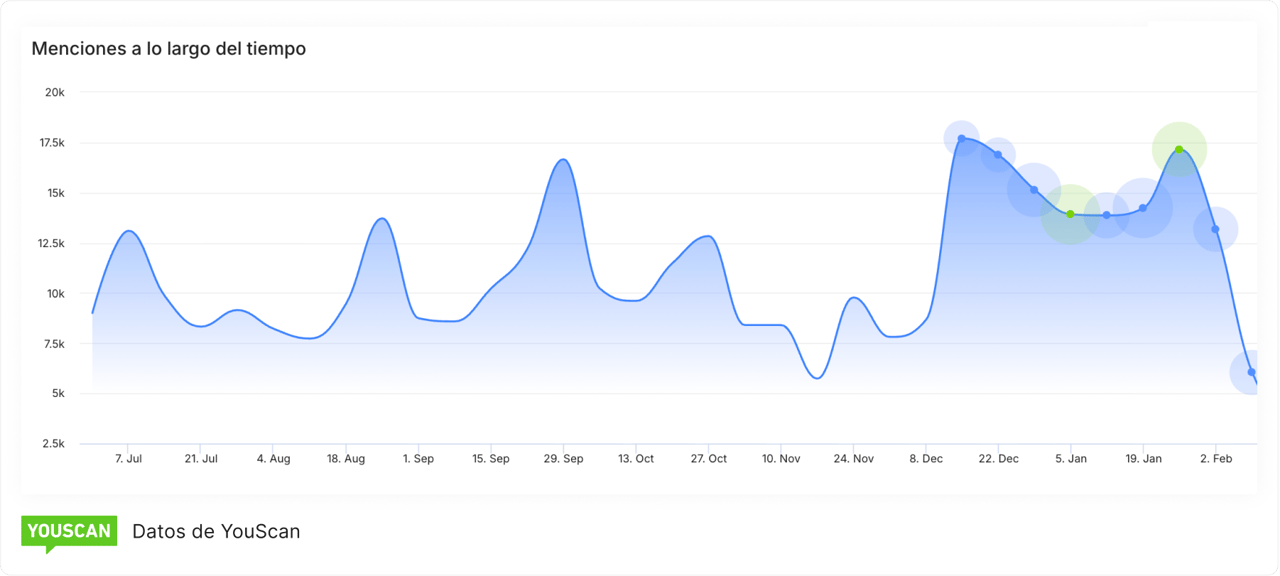Image resolution: width=1280 pixels, height=576 pixels.
Task: Click the "Menciones a lo largo del tiempo" title
Action: tap(168, 48)
